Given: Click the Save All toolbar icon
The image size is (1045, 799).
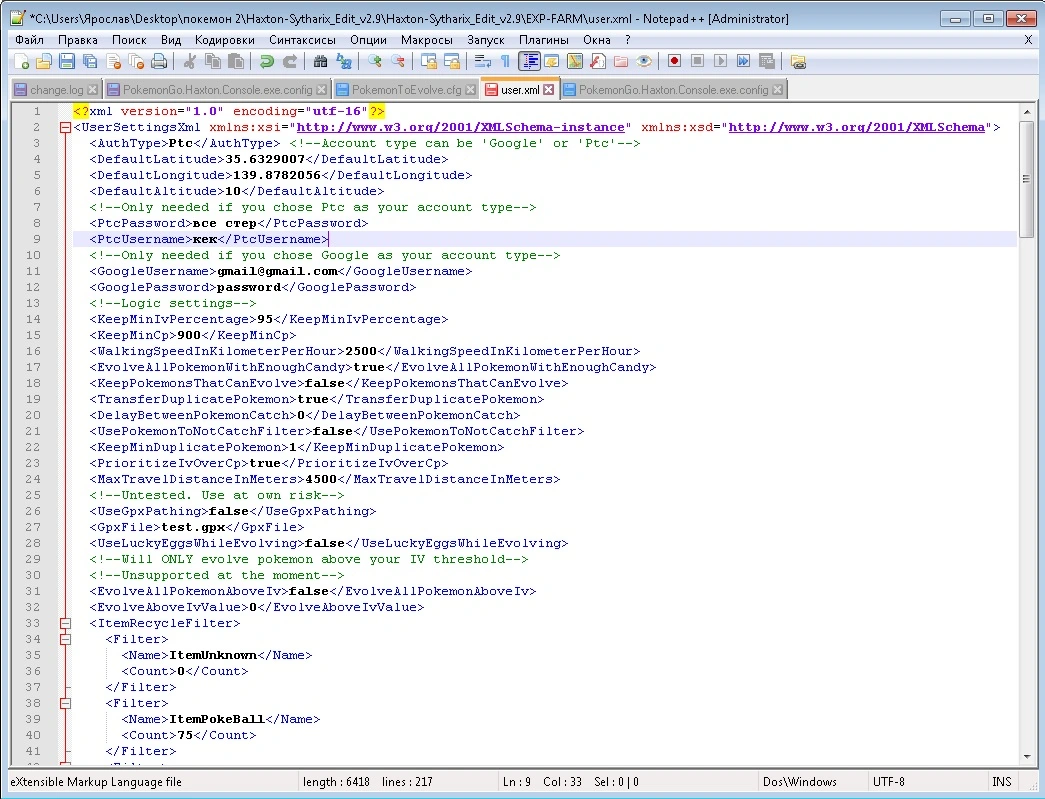Looking at the screenshot, I should click(90, 62).
